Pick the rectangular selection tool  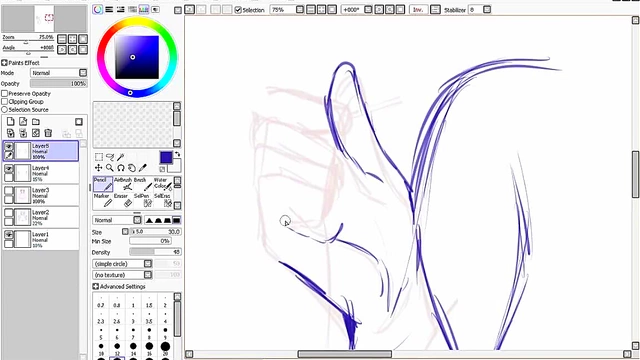tap(99, 157)
